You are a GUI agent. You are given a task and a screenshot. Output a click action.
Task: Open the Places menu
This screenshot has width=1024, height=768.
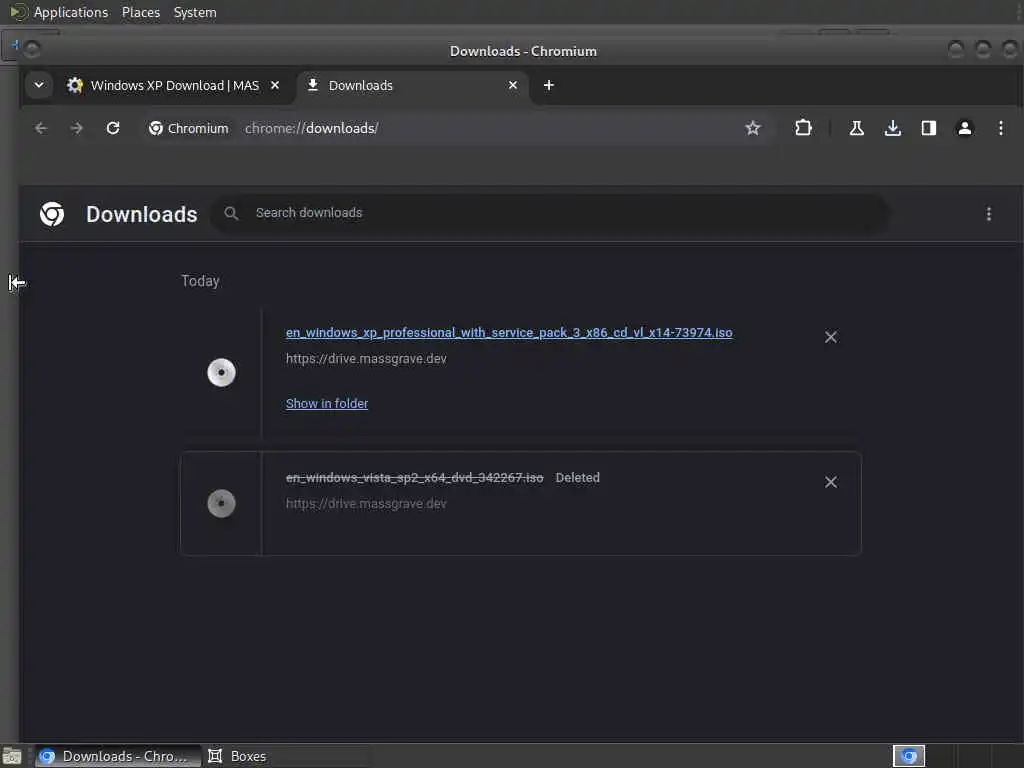141,12
